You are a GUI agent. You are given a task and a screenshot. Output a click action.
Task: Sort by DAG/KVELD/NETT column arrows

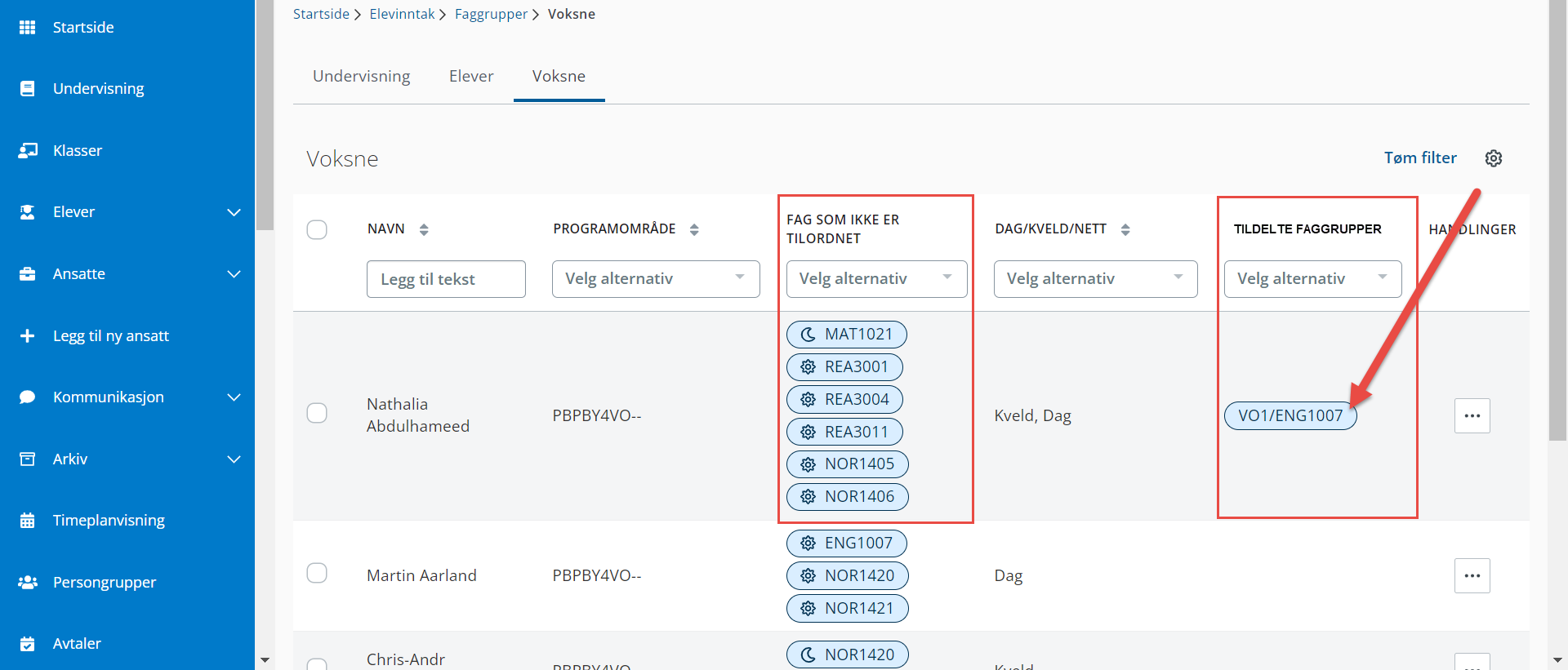click(x=1125, y=229)
